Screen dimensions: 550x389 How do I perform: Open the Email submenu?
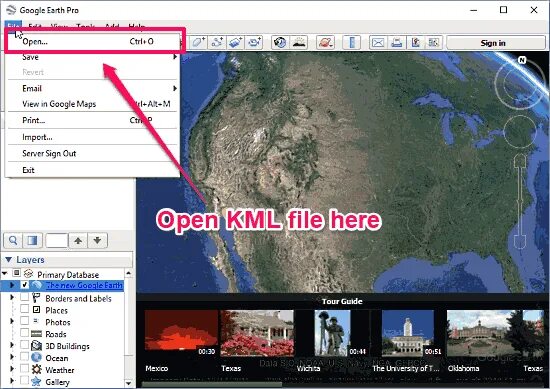tap(93, 88)
